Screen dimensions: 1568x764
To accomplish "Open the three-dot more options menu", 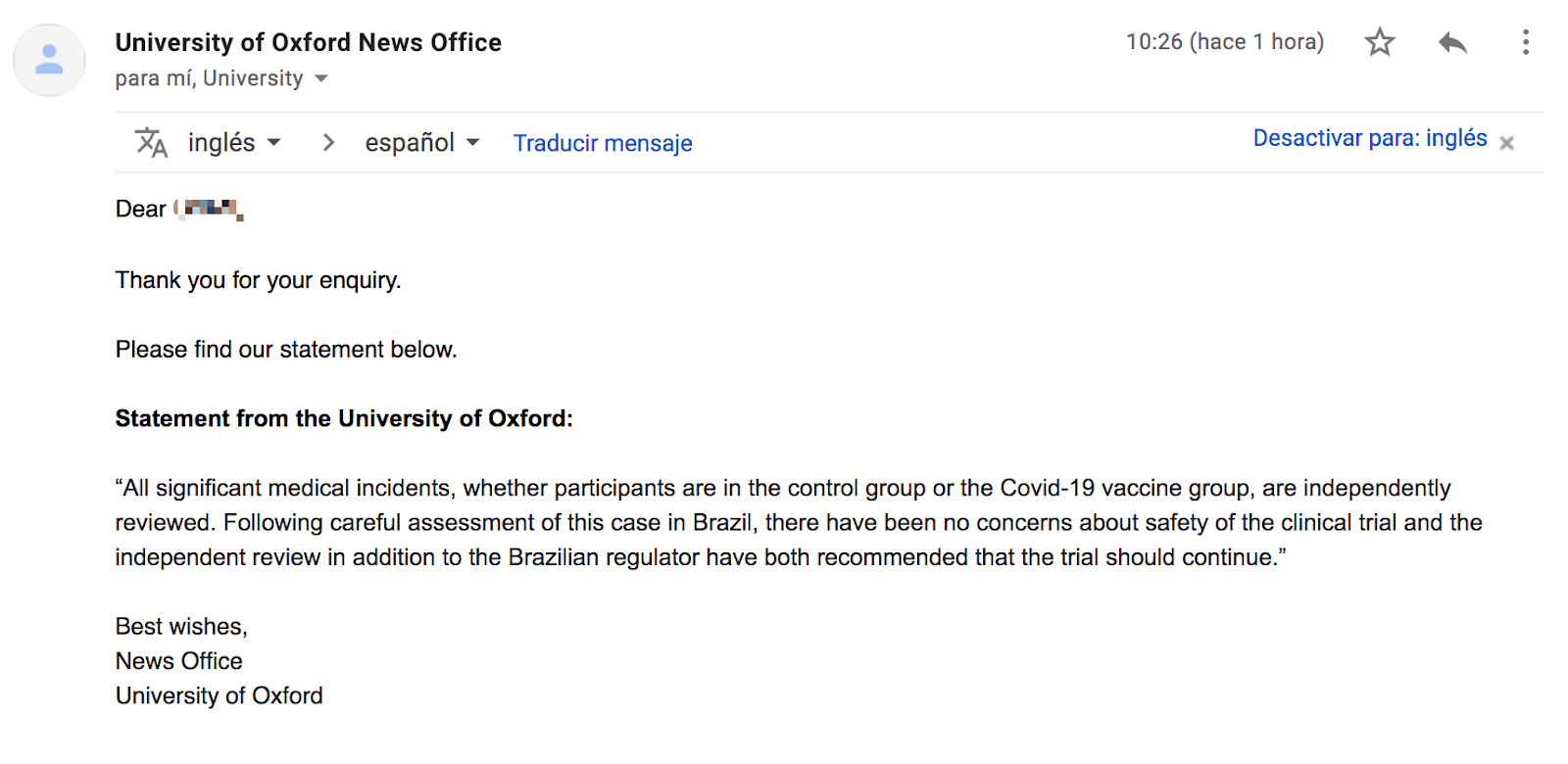I will (x=1525, y=42).
